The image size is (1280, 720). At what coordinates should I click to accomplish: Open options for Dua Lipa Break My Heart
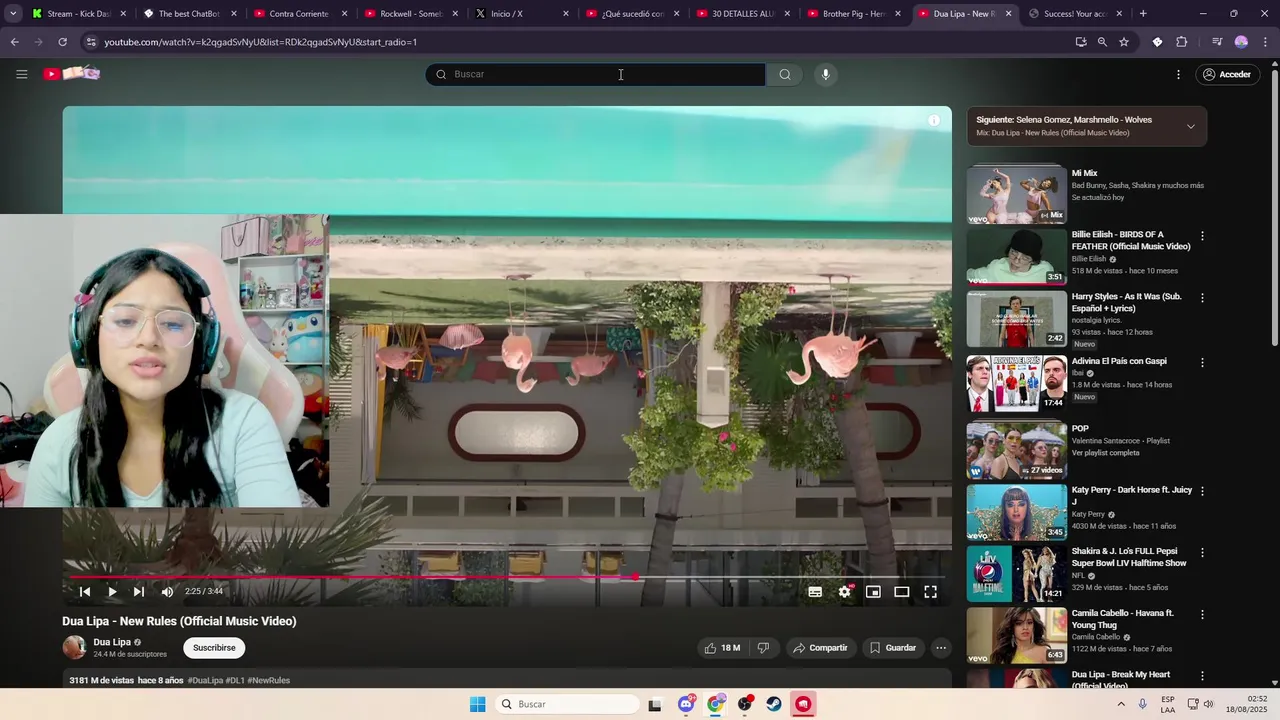pyautogui.click(x=1202, y=676)
